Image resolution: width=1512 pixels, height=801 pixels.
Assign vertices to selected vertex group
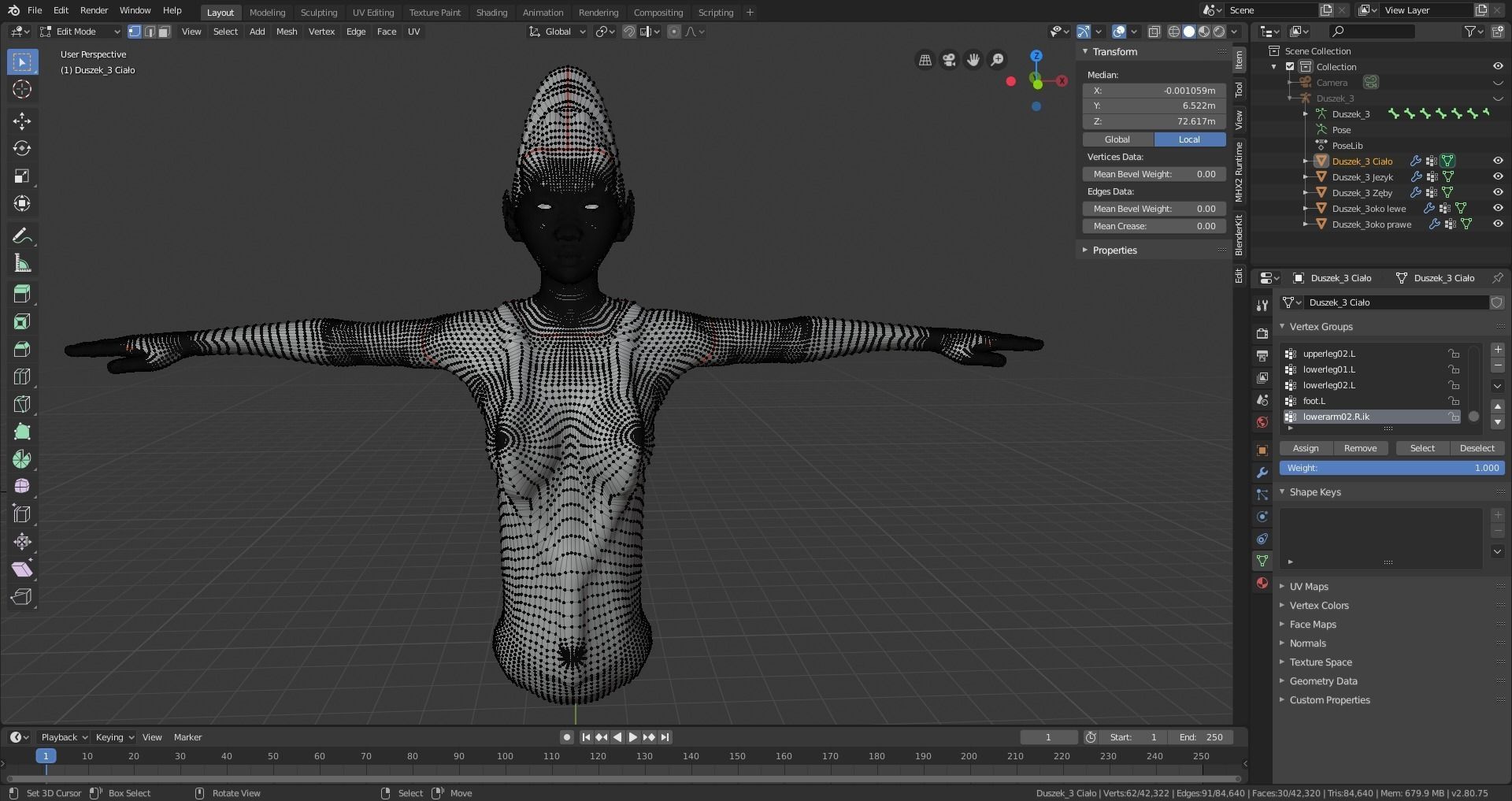1306,448
